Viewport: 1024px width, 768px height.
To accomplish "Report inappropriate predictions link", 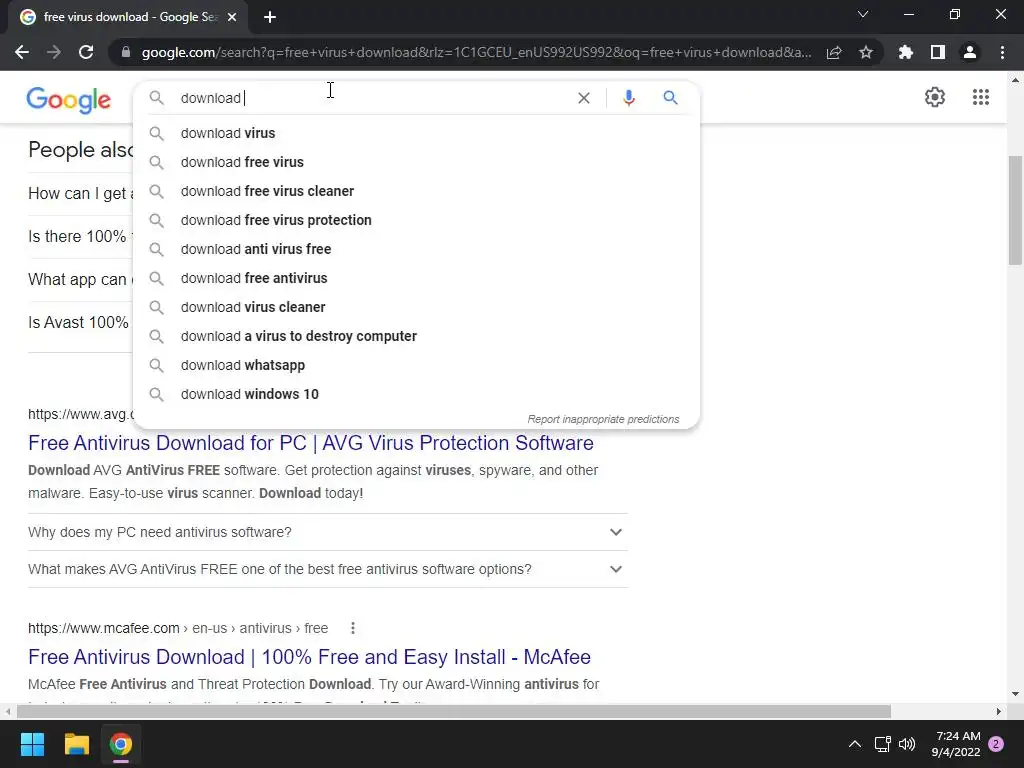I will (x=603, y=419).
